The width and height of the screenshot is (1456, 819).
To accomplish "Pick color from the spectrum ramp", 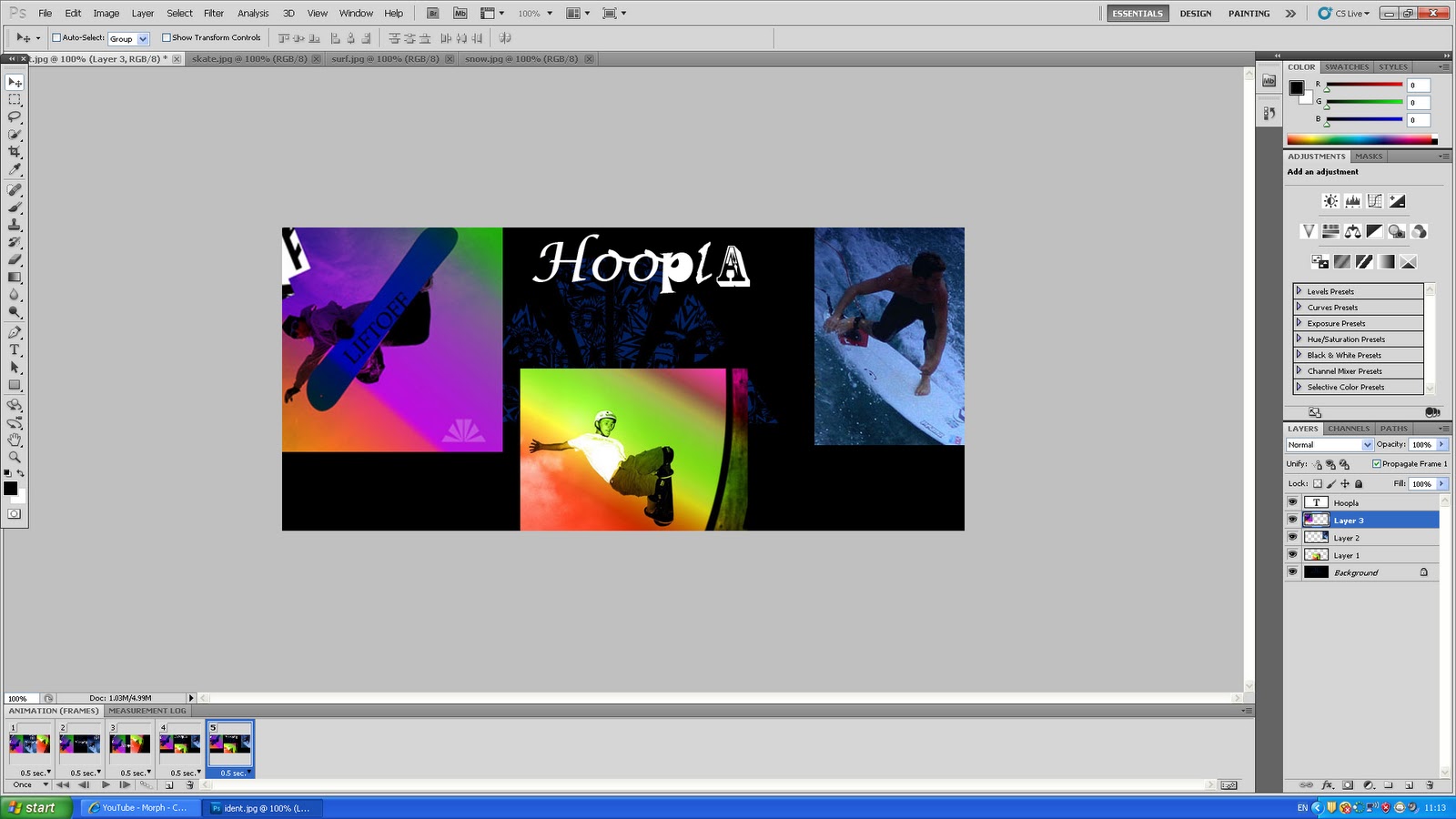I will [x=1361, y=140].
